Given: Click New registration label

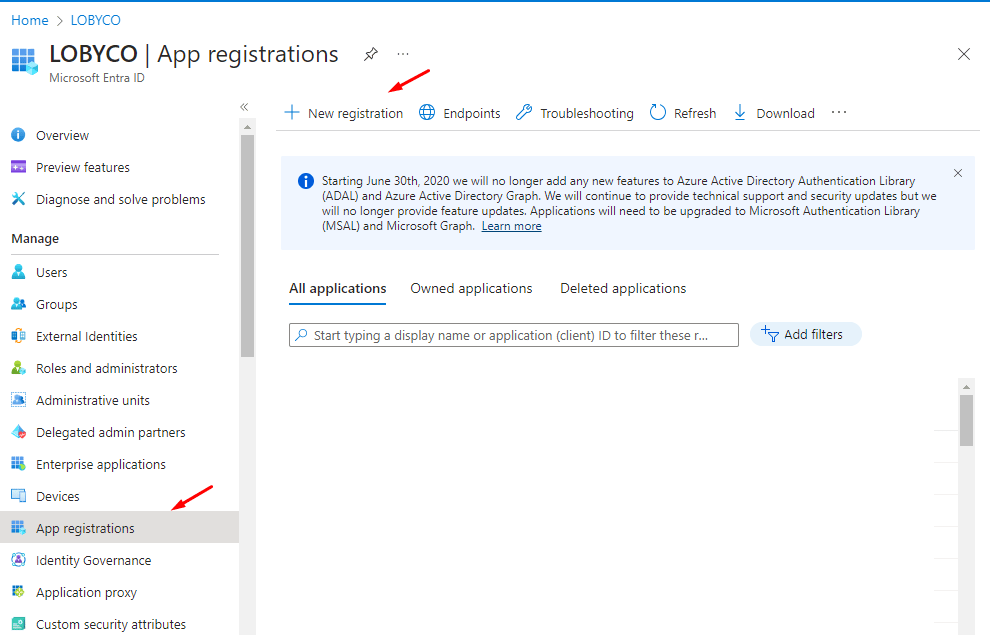Looking at the screenshot, I should click(x=355, y=114).
